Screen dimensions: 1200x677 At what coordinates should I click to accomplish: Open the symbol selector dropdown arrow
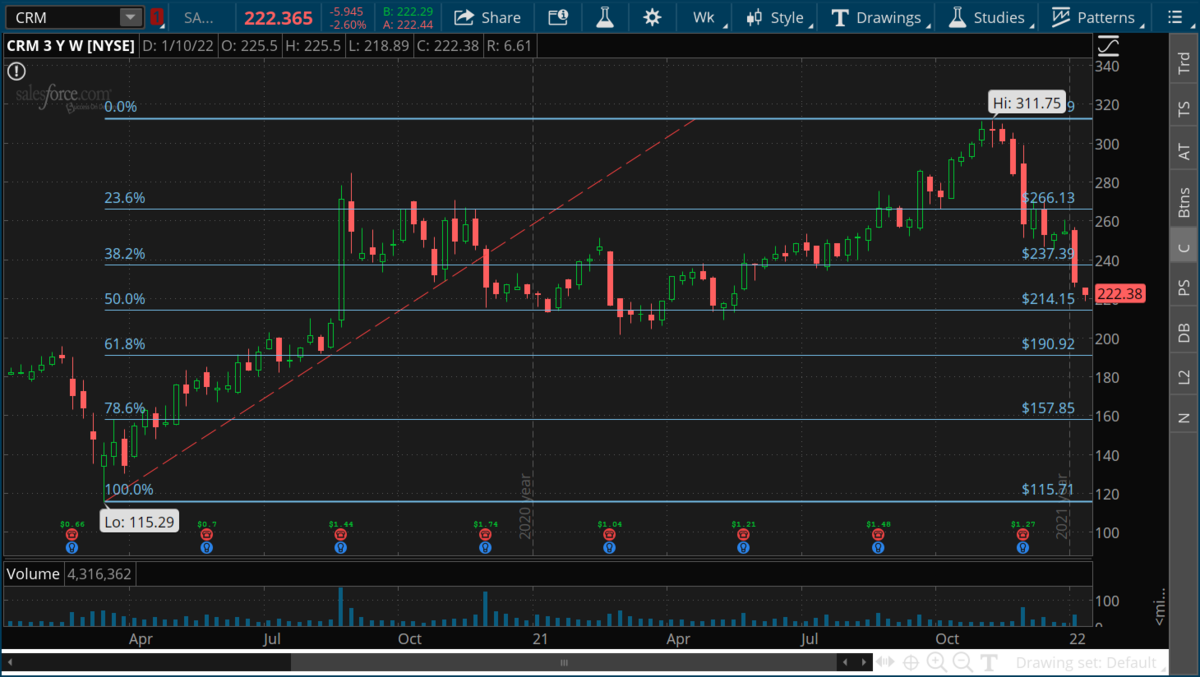[x=131, y=17]
